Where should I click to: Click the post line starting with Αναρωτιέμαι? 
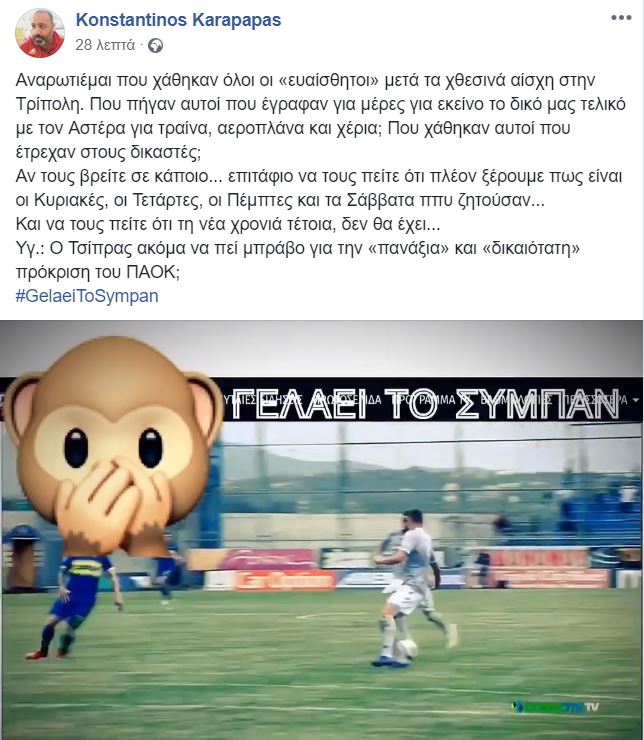coord(305,80)
